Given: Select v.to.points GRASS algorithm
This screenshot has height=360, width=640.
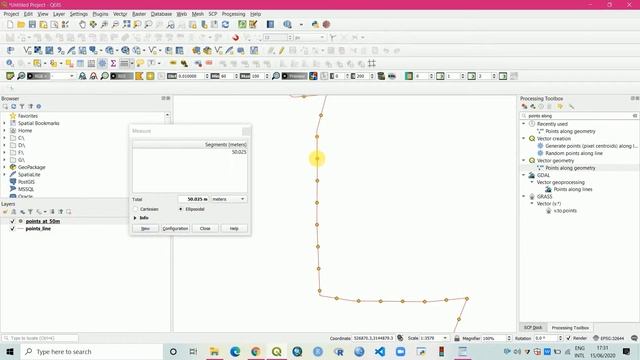Looking at the screenshot, I should coord(565,211).
